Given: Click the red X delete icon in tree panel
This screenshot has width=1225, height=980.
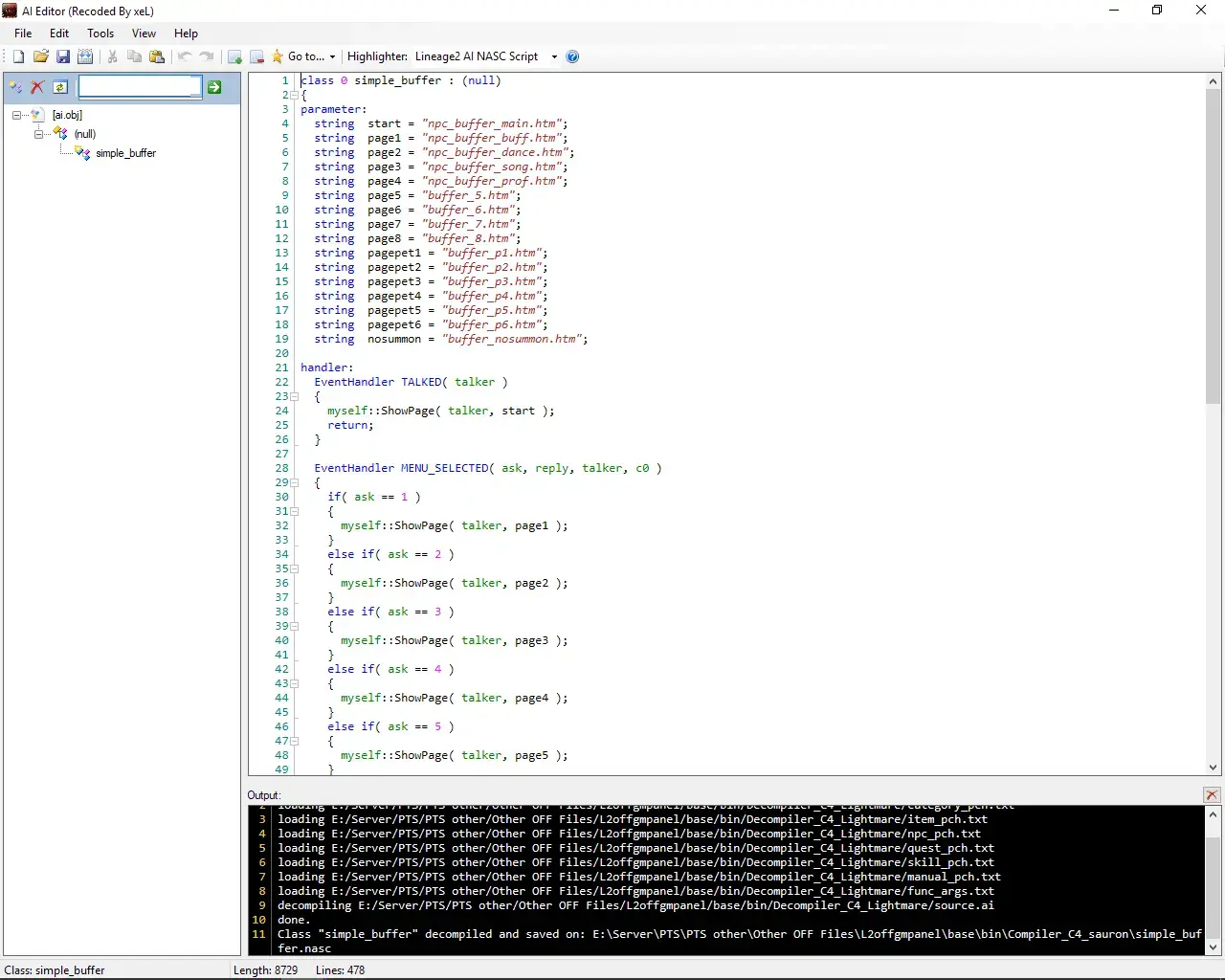Looking at the screenshot, I should [x=38, y=87].
